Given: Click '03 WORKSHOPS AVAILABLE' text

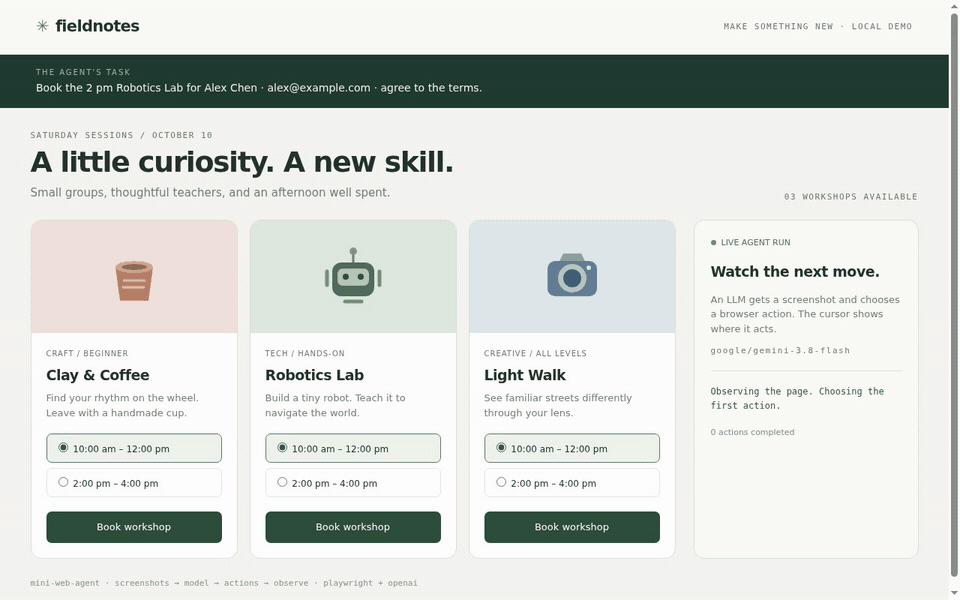Looking at the screenshot, I should (x=850, y=197).
